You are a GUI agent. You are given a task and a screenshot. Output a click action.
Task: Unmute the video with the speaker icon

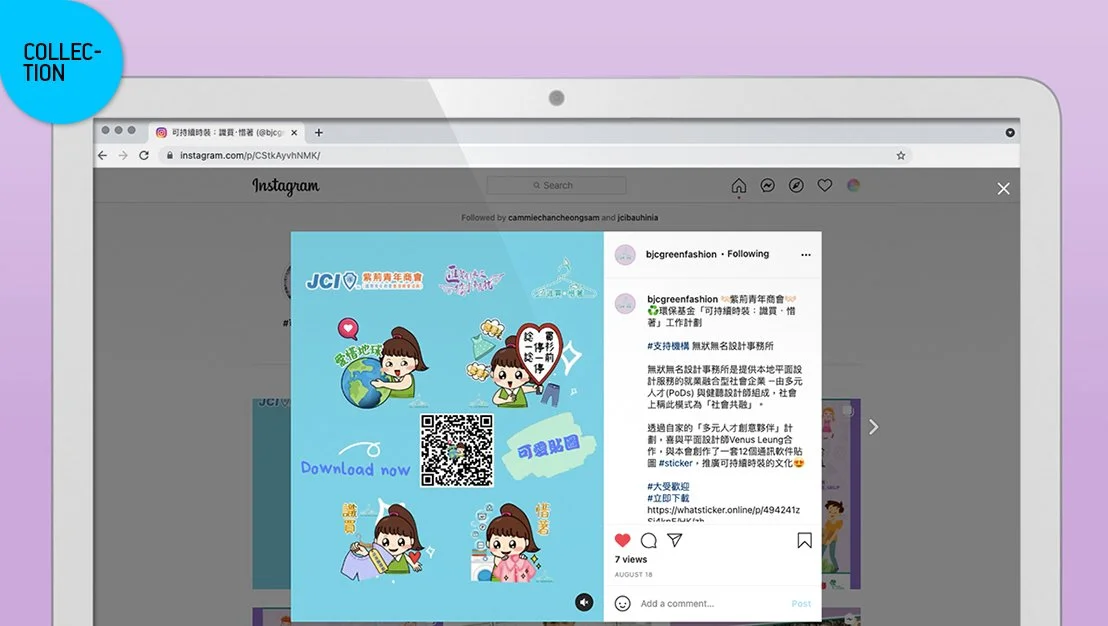pyautogui.click(x=584, y=602)
